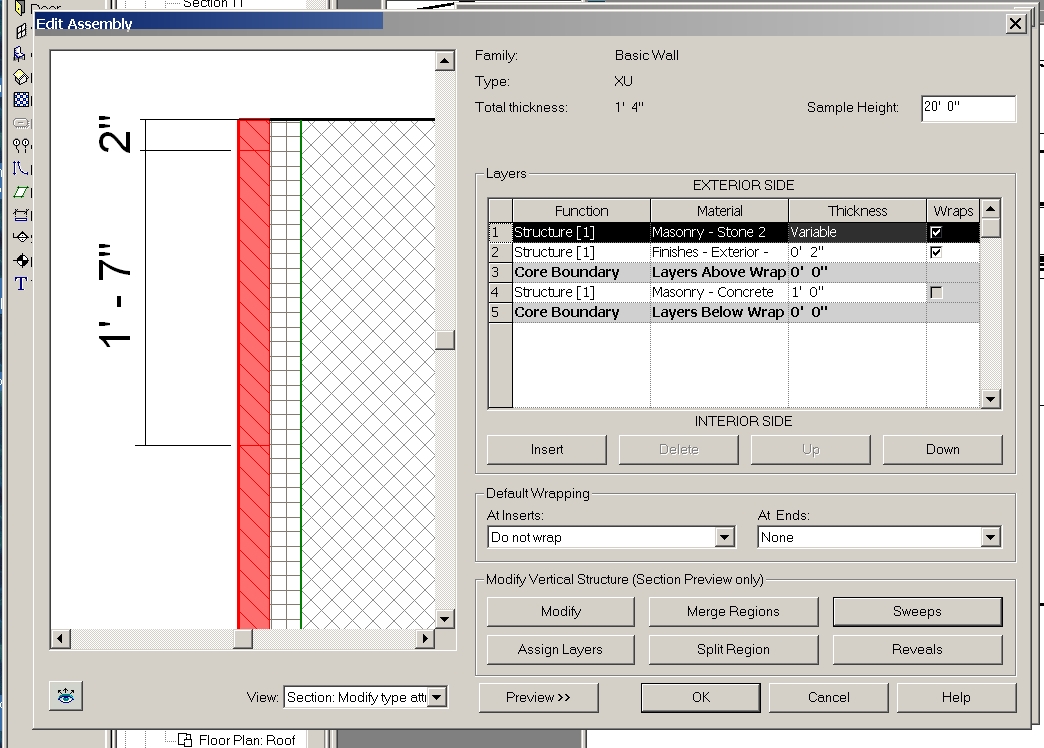Click preview pane horizontal scroll right arrow
Screen dimensions: 1044x748
click(x=424, y=639)
